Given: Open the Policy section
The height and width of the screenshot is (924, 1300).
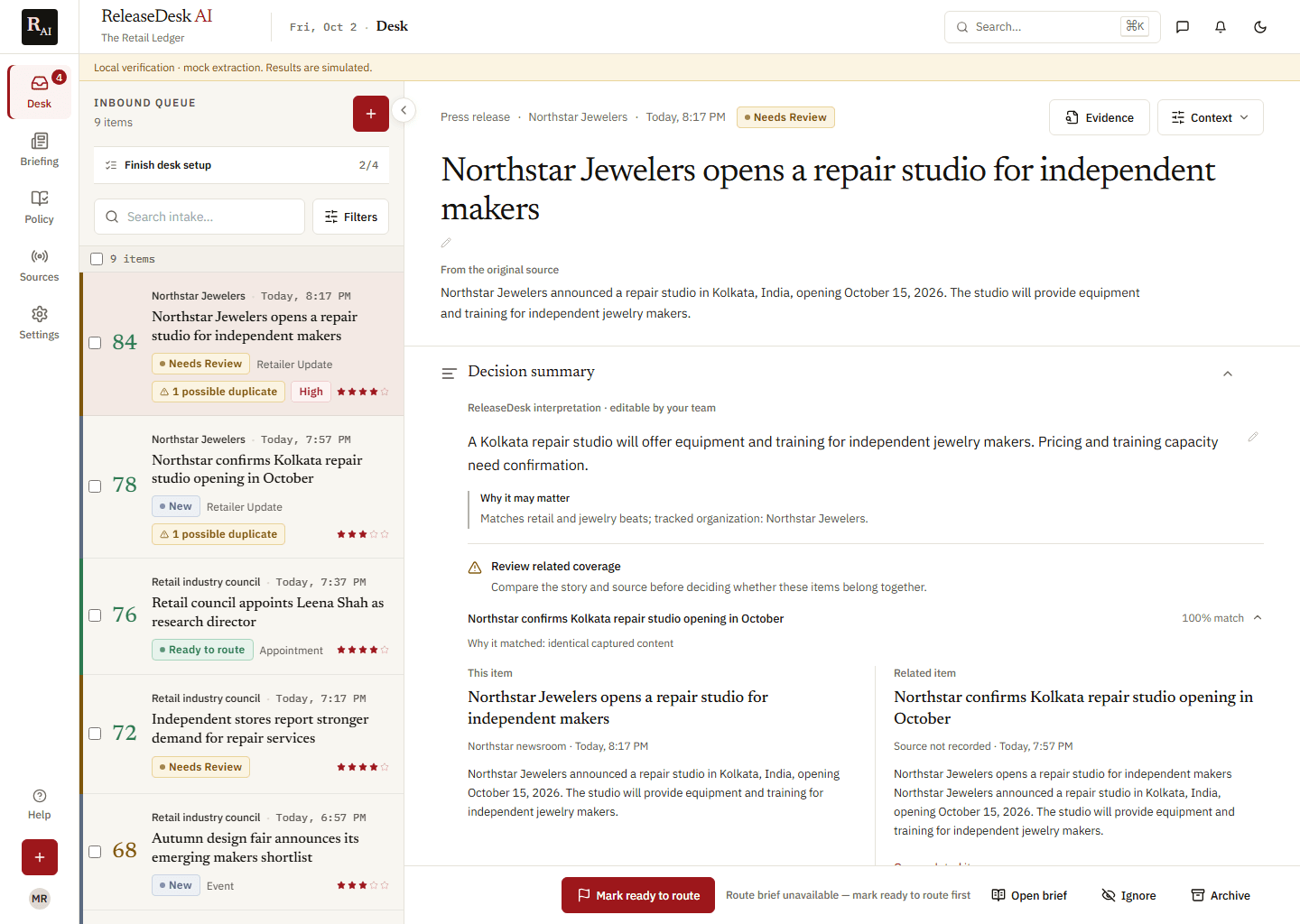Looking at the screenshot, I should click(x=39, y=208).
